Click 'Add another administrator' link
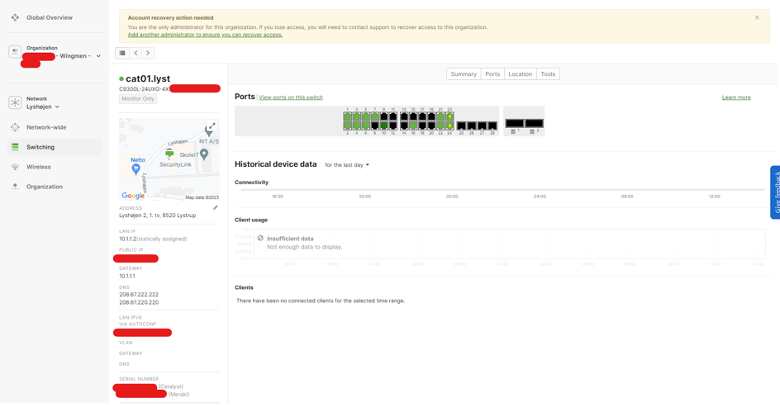Image resolution: width=780 pixels, height=405 pixels. (x=205, y=35)
